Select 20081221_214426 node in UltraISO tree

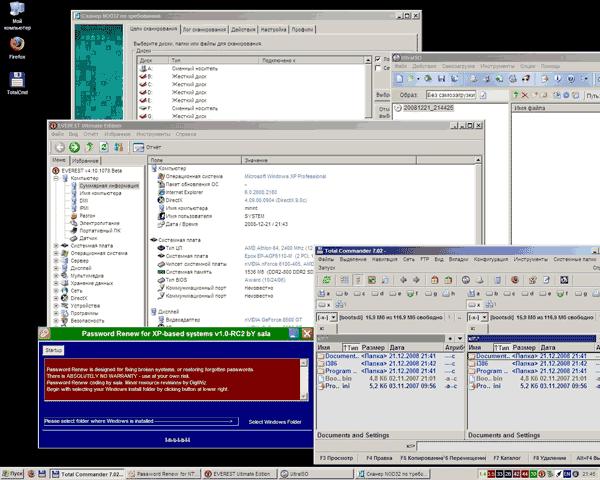(428, 108)
